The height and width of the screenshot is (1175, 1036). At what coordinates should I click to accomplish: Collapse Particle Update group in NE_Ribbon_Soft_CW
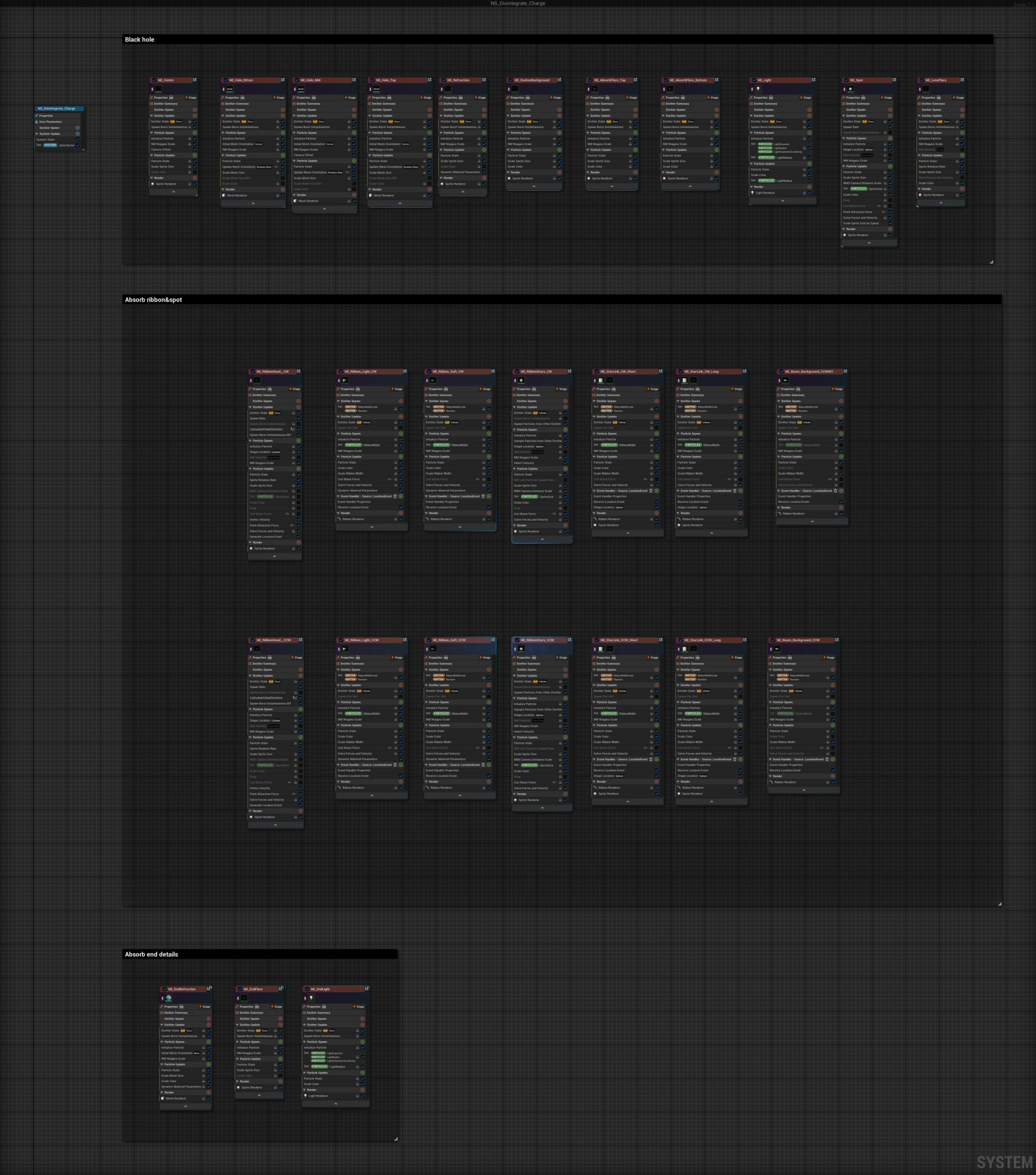pos(426,457)
